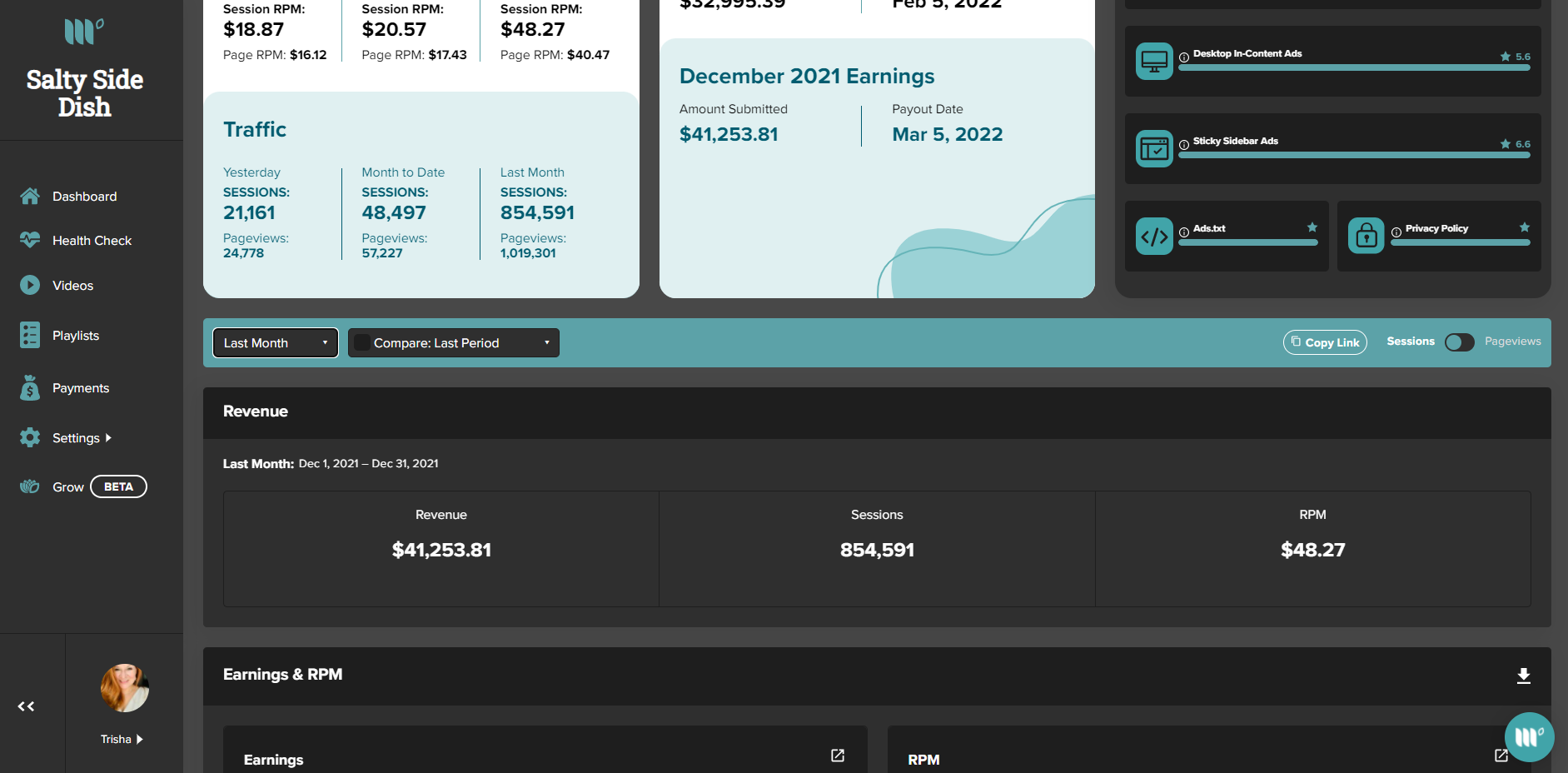Go to Videos section
The image size is (1568, 773).
[72, 286]
